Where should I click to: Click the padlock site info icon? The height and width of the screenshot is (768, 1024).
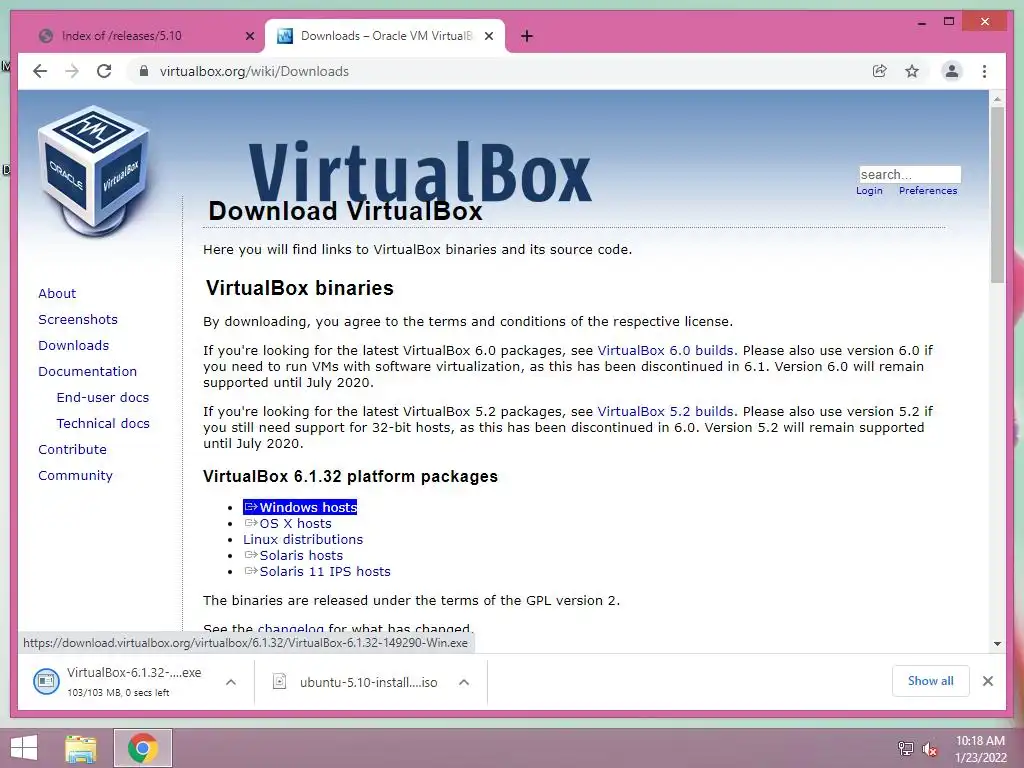(144, 71)
